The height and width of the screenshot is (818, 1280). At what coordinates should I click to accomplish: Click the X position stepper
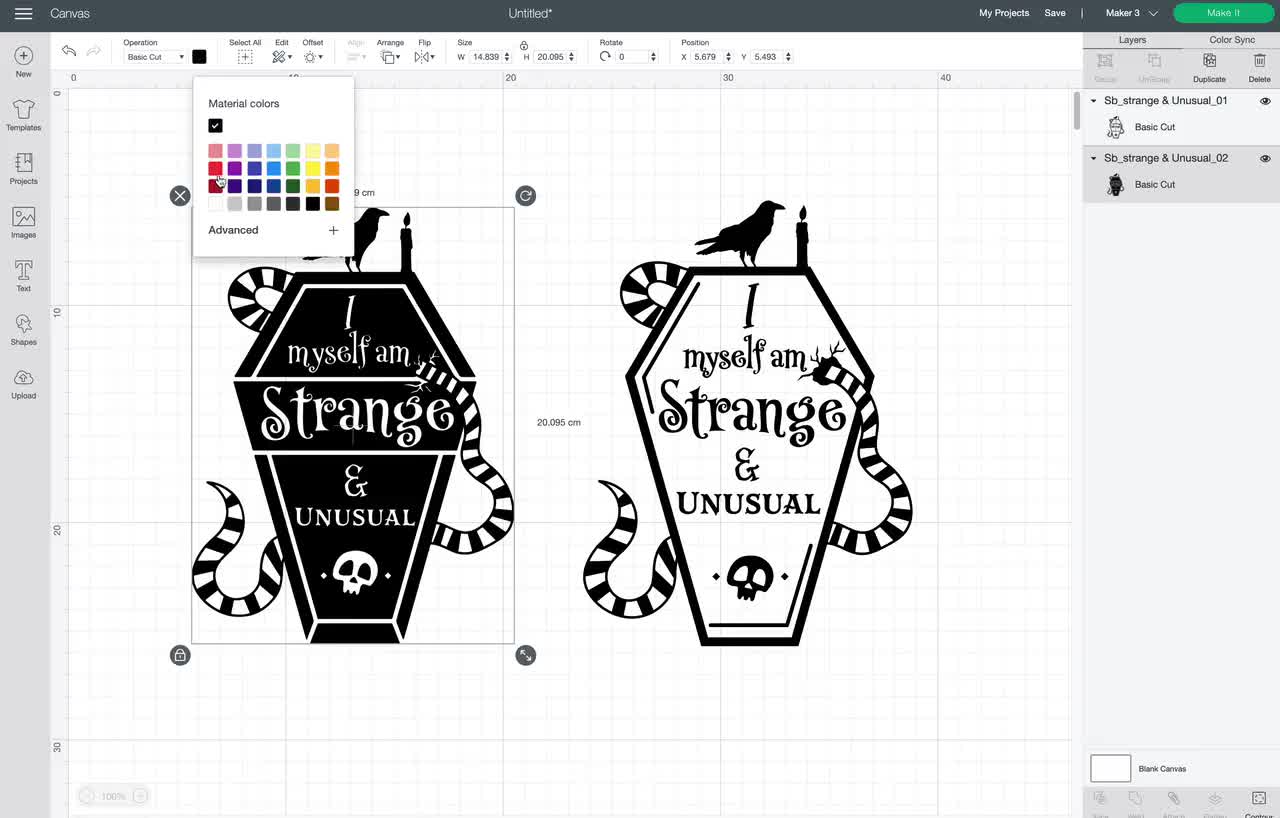[x=728, y=57]
